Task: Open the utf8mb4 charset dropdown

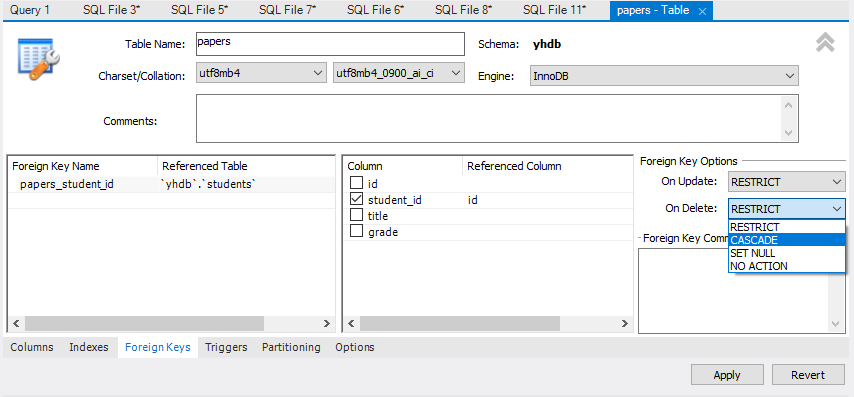Action: click(261, 74)
